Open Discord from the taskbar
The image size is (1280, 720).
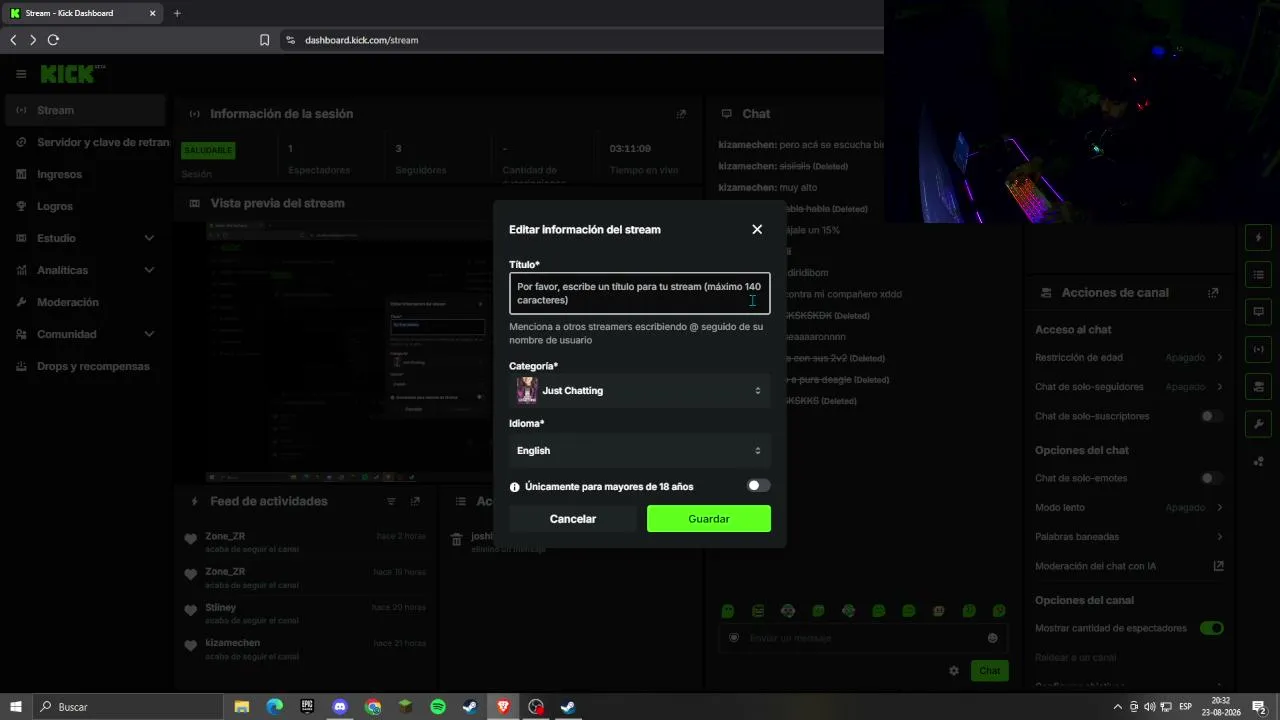point(340,707)
